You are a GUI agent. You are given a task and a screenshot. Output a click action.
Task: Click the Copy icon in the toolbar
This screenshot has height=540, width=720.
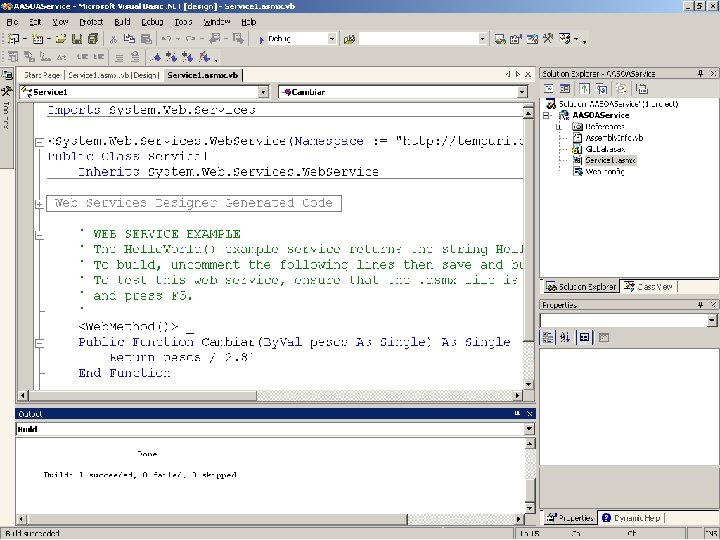coord(130,39)
